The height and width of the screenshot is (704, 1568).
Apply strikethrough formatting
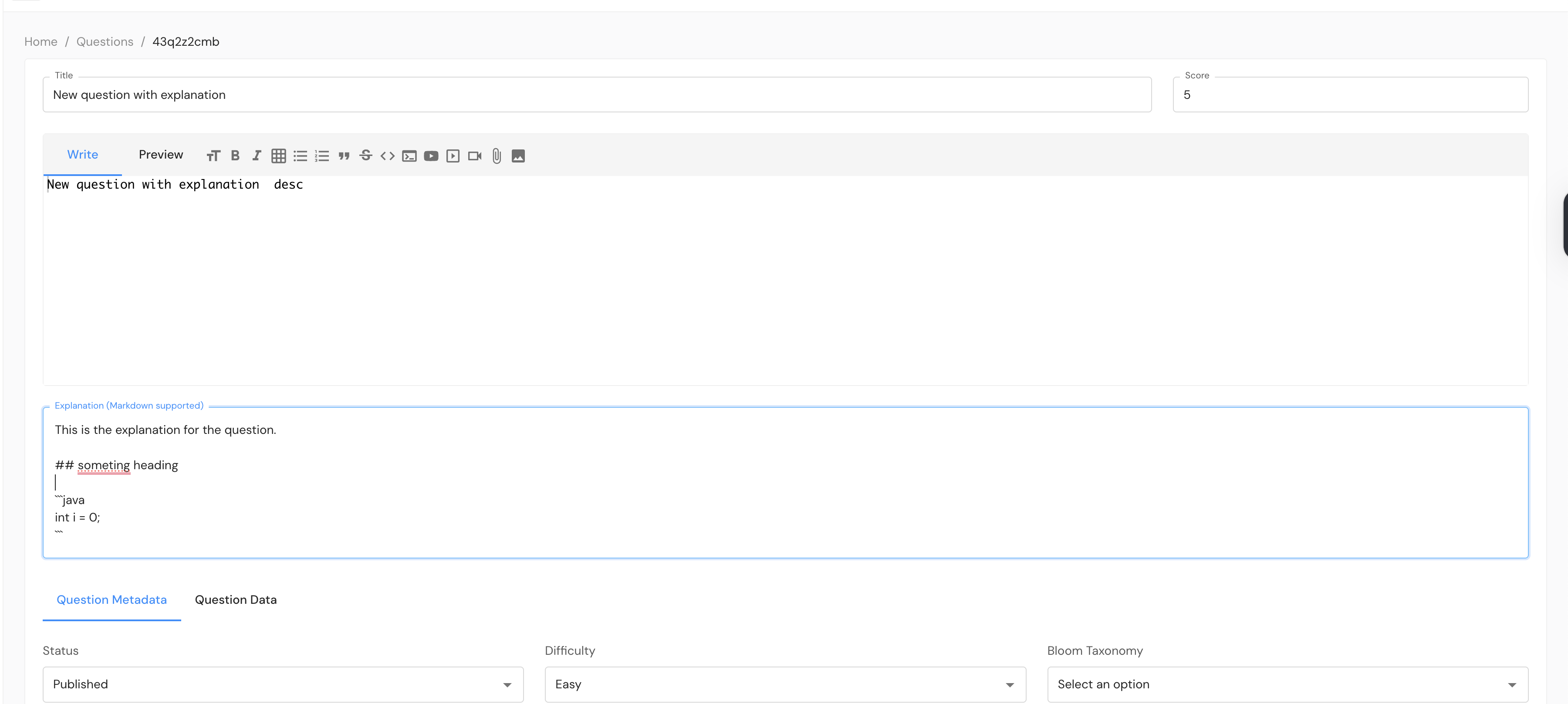[x=366, y=155]
